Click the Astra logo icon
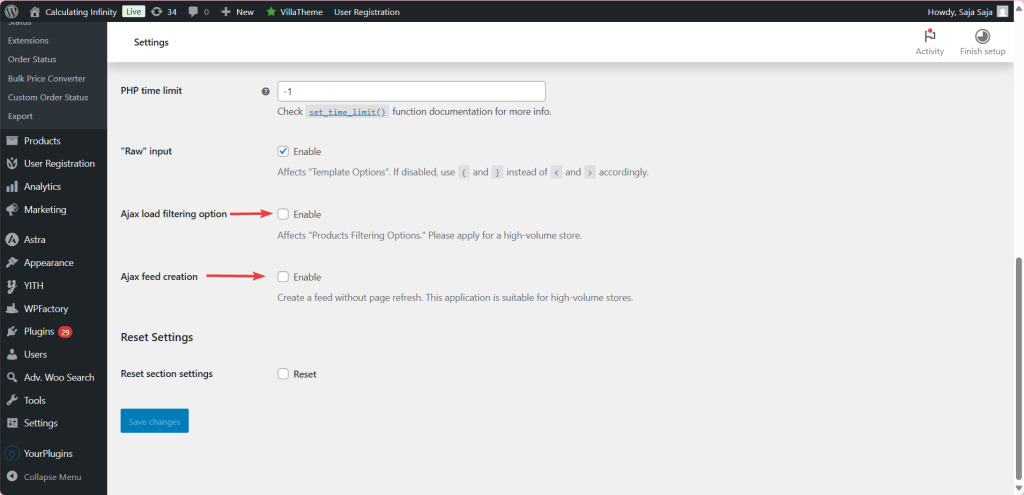Image resolution: width=1024 pixels, height=495 pixels. tap(12, 240)
